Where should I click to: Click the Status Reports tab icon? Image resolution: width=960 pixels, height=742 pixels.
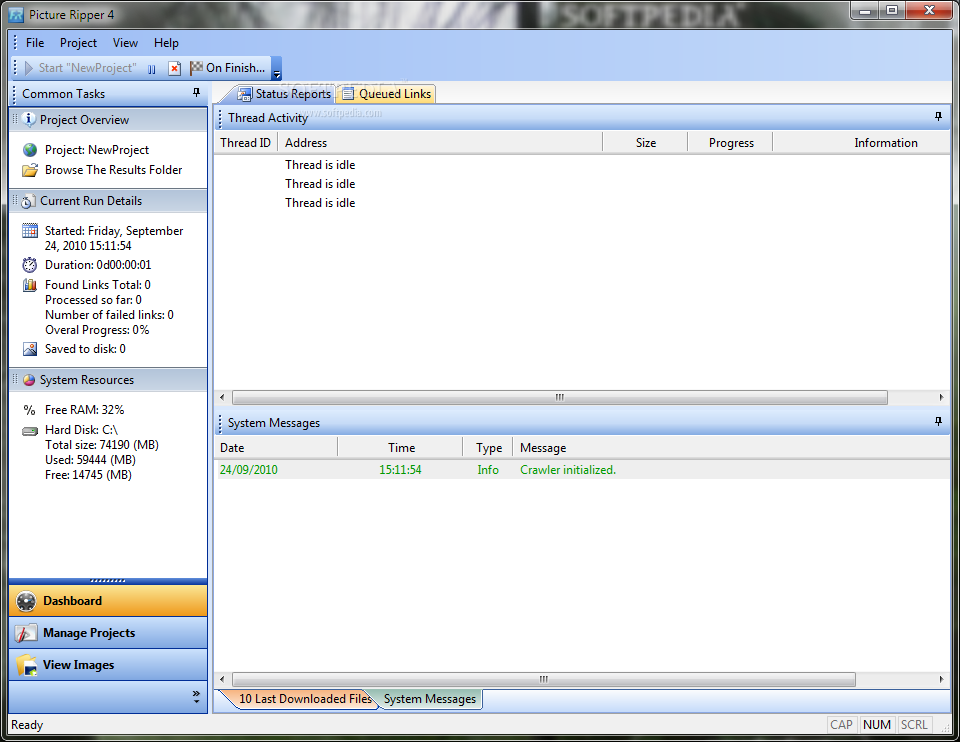pos(245,94)
